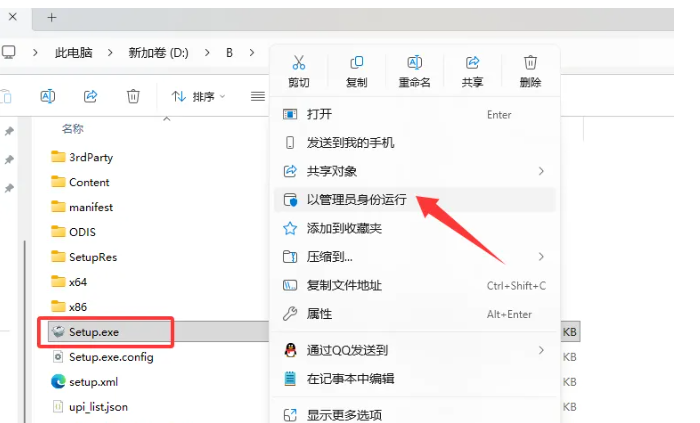The width and height of the screenshot is (700, 423).
Task: Select 显示更多选项 menu entry
Action: [344, 414]
